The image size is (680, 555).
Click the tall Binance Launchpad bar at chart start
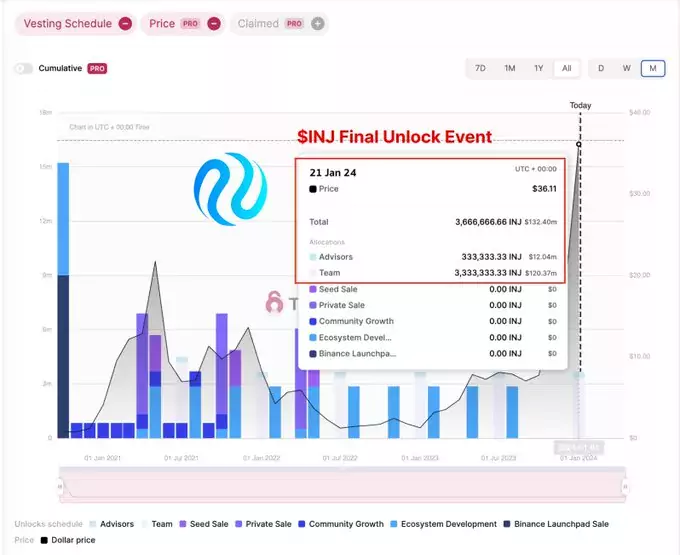pos(63,356)
